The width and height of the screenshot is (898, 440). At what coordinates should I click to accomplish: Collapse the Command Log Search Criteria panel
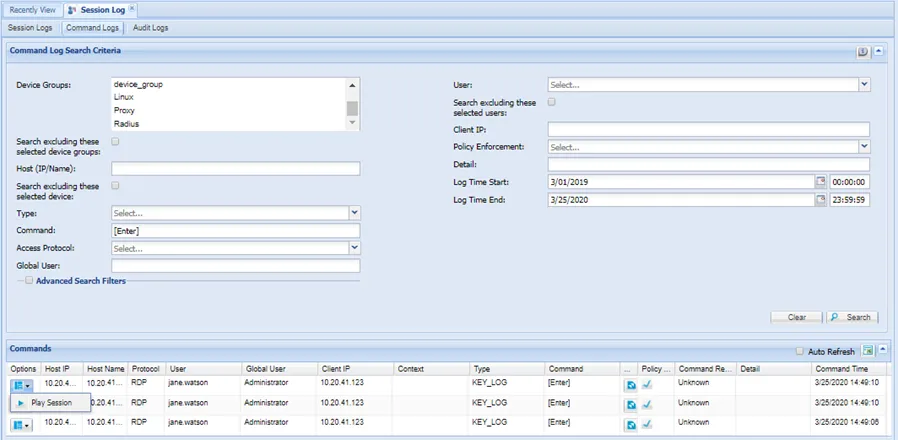coord(879,50)
